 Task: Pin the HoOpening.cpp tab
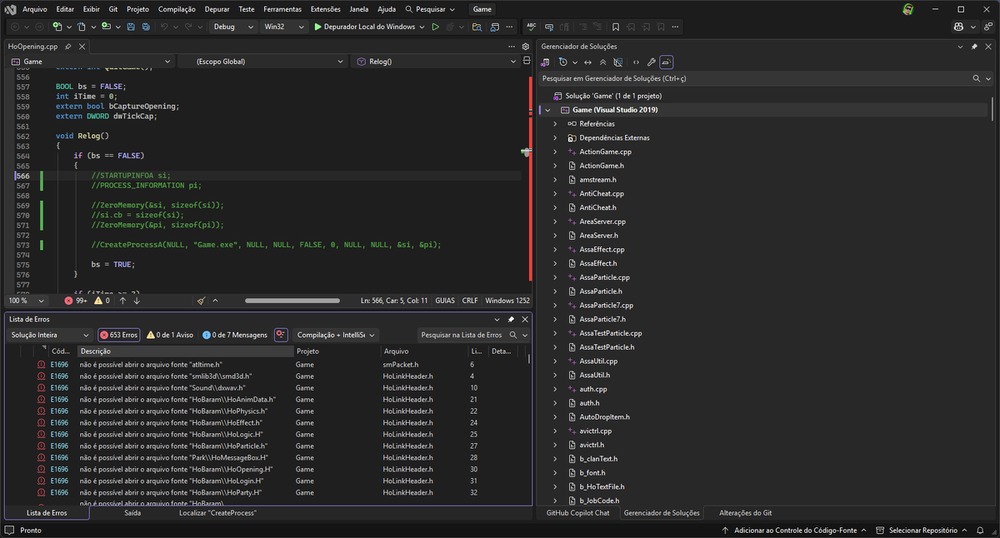(68, 46)
